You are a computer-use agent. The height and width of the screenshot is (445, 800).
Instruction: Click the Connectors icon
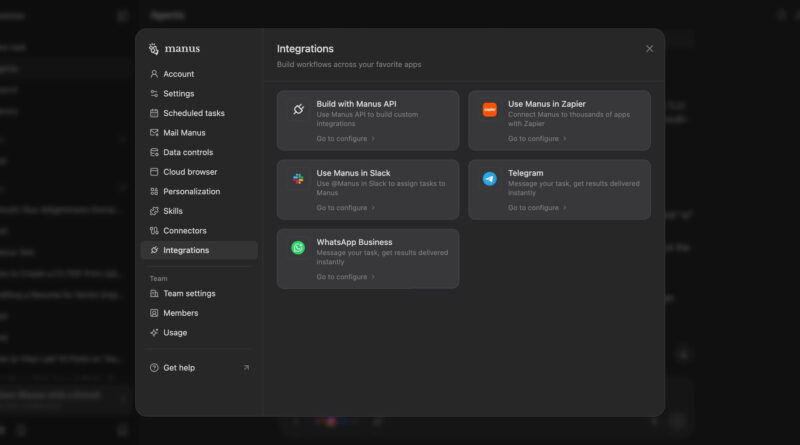[154, 231]
